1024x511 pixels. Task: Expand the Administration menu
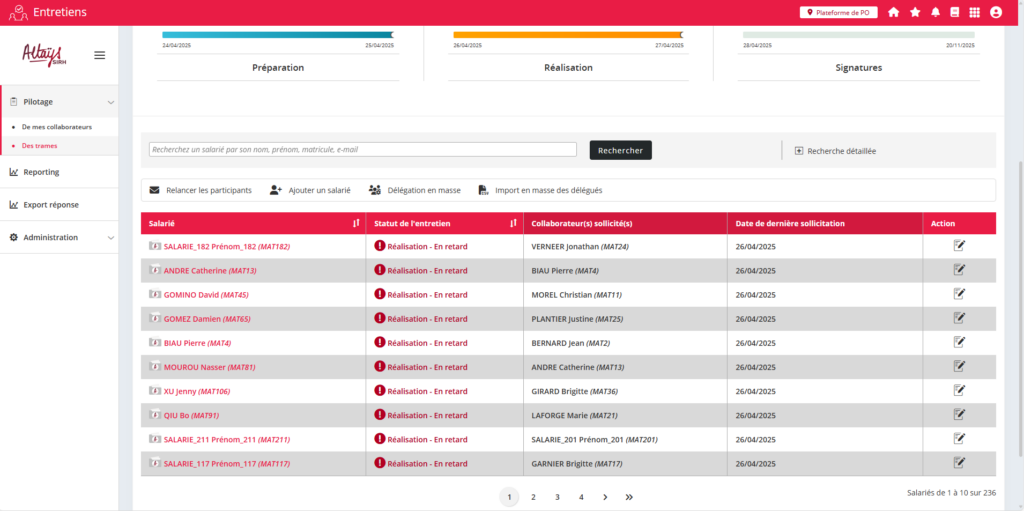pos(111,238)
